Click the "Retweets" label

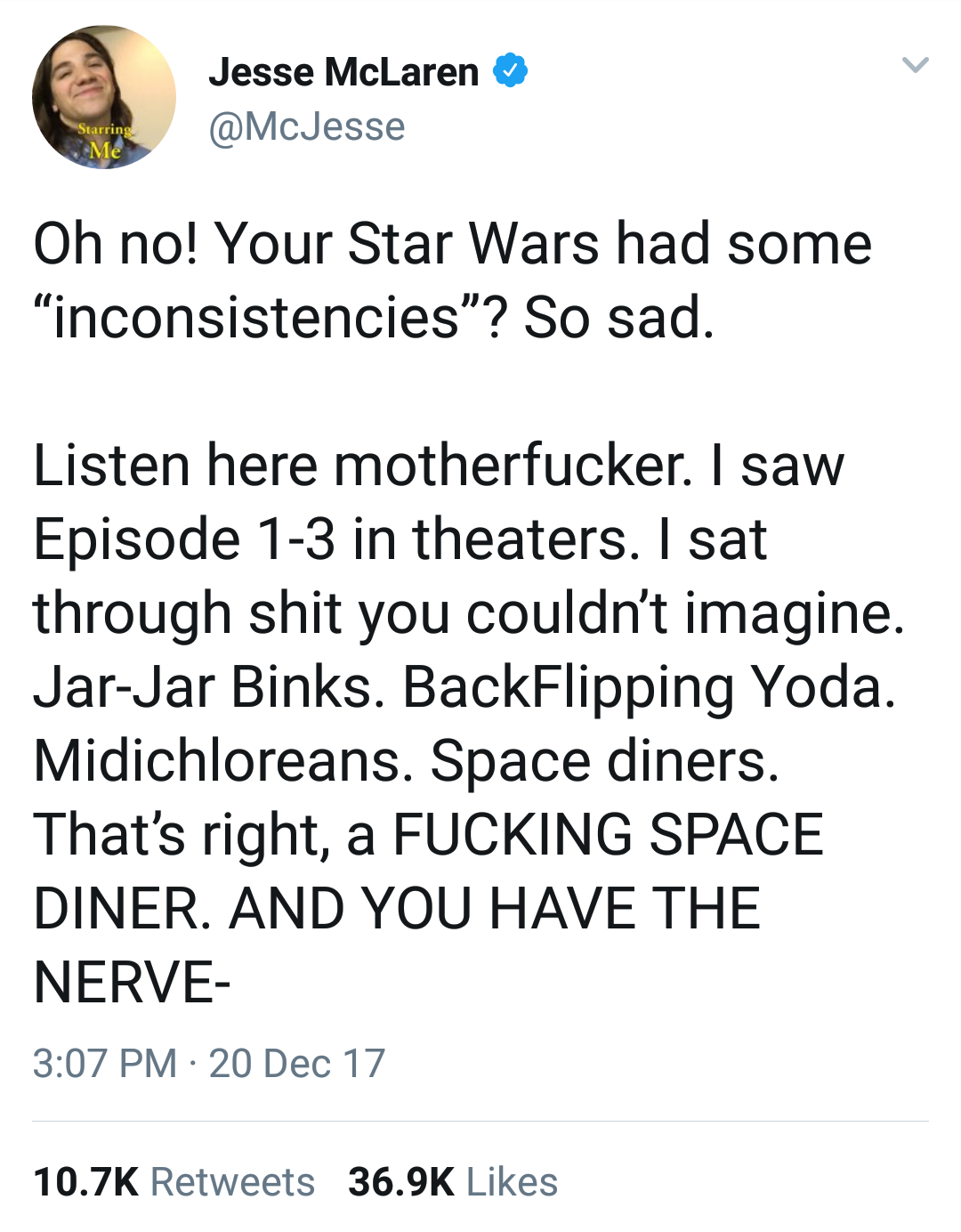tap(232, 1182)
